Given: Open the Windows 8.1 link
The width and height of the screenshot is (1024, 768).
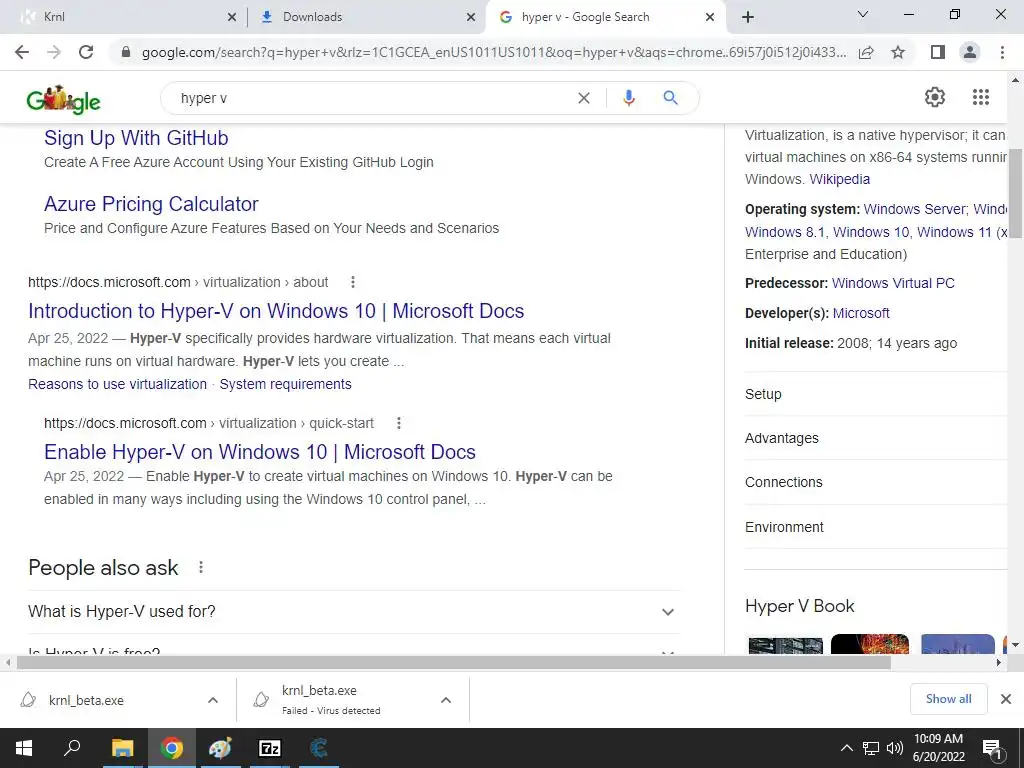Looking at the screenshot, I should (785, 232).
